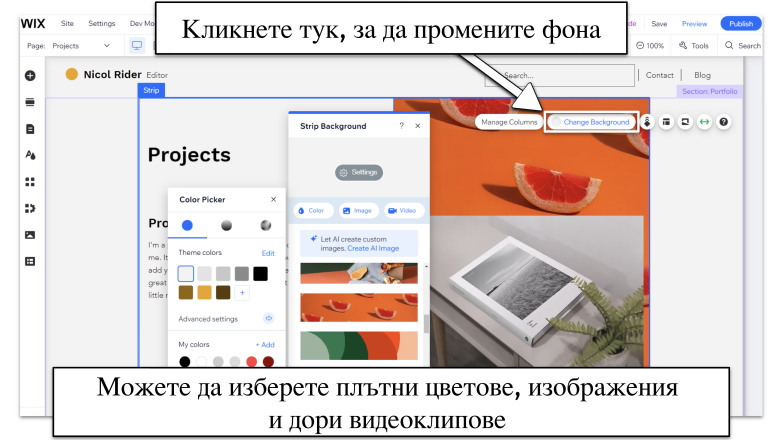
Task: Select the red swatch in My colors
Action: pyautogui.click(x=252, y=361)
